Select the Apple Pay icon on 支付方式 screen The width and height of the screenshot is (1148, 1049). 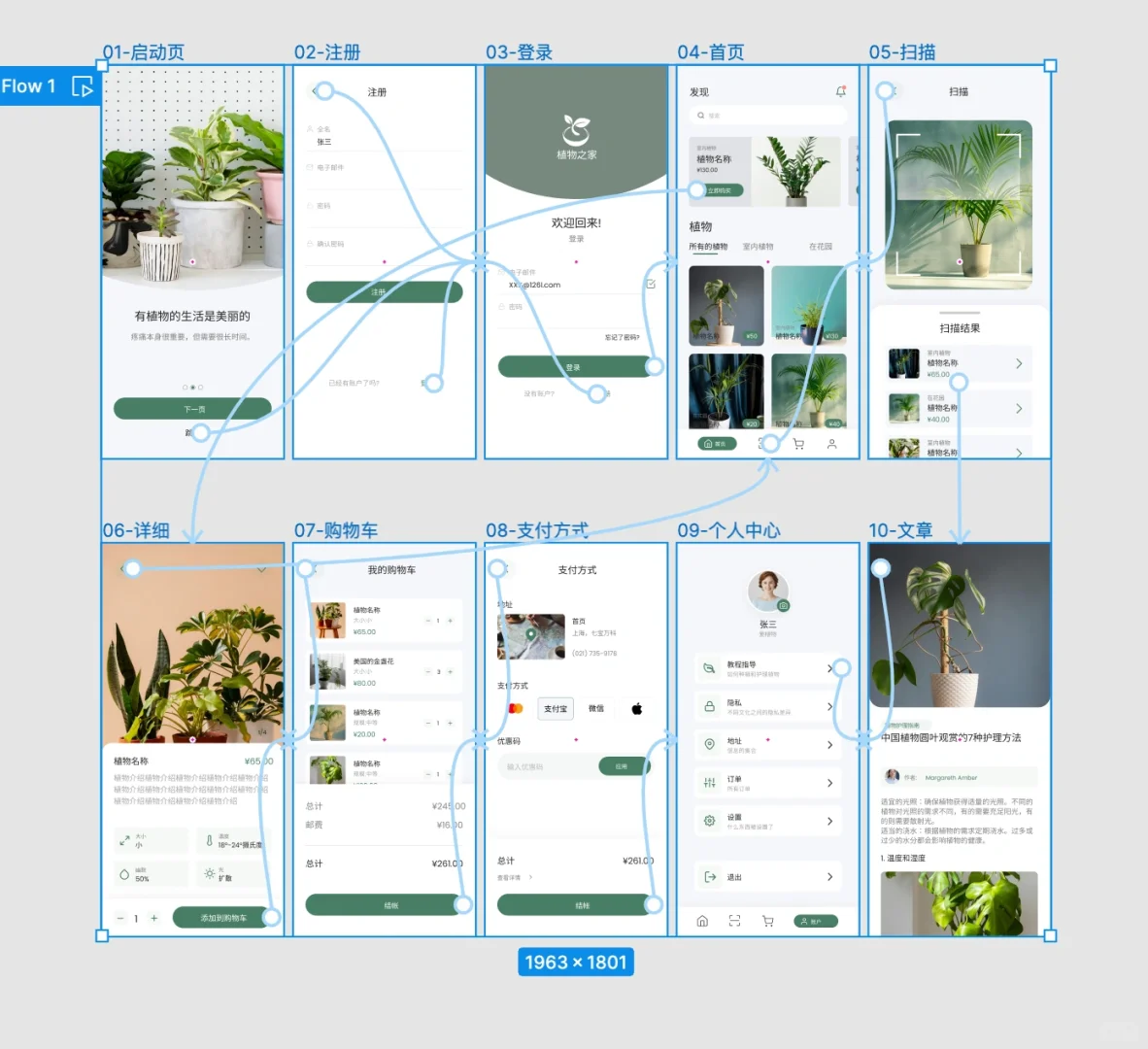point(636,709)
